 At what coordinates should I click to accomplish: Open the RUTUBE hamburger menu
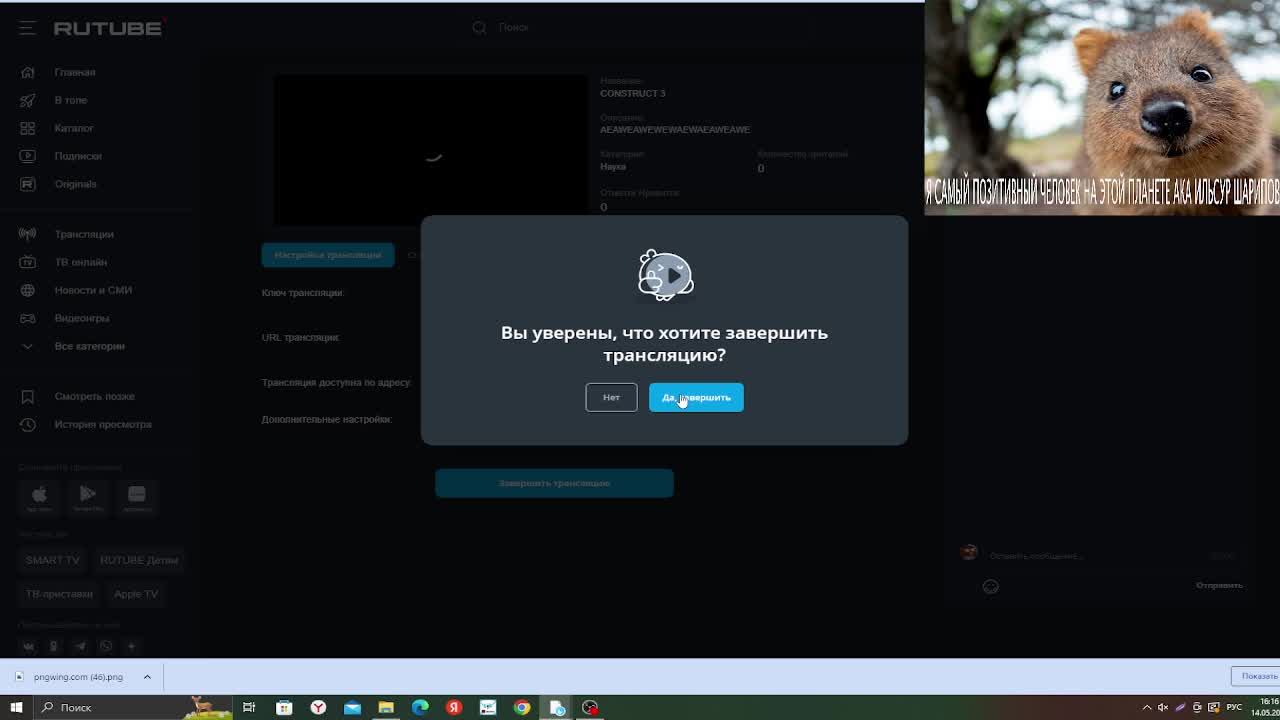point(27,28)
